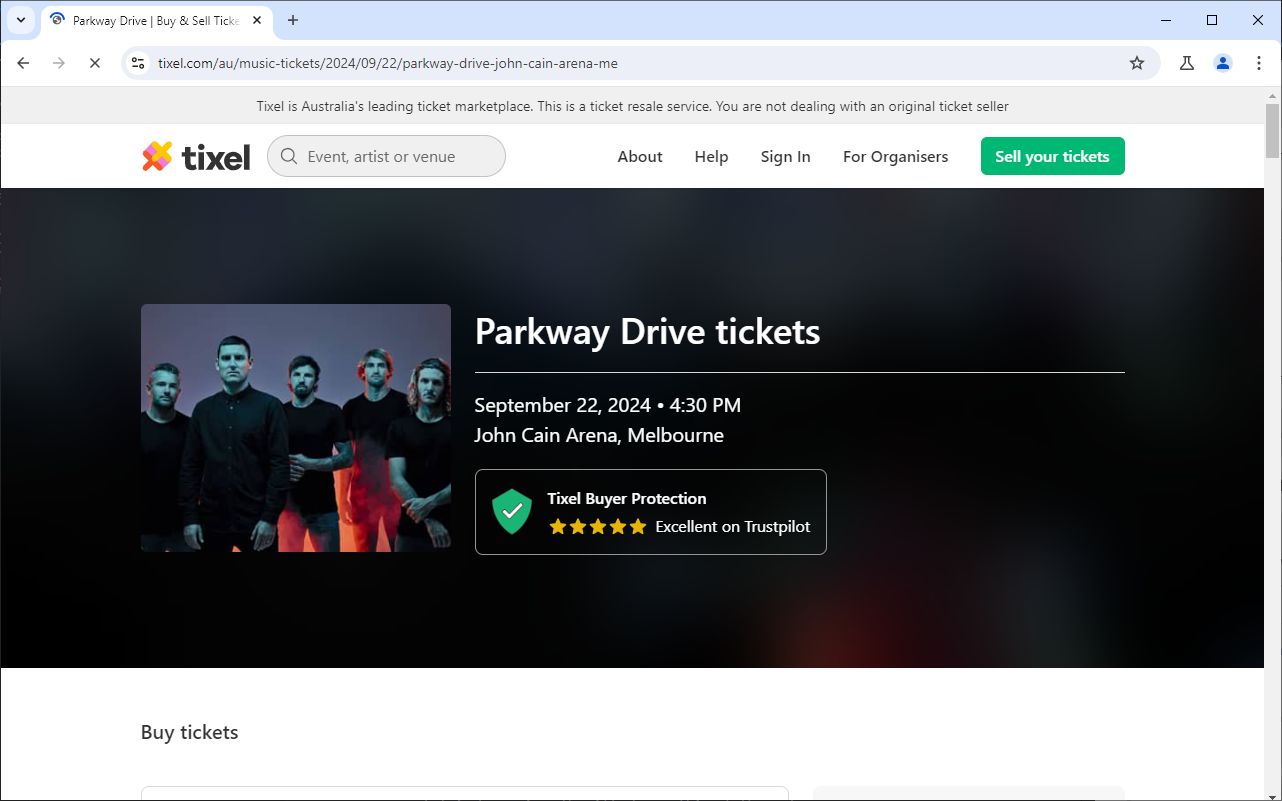The height and width of the screenshot is (801, 1282).
Task: Expand the tab search dropdown
Action: click(x=21, y=20)
